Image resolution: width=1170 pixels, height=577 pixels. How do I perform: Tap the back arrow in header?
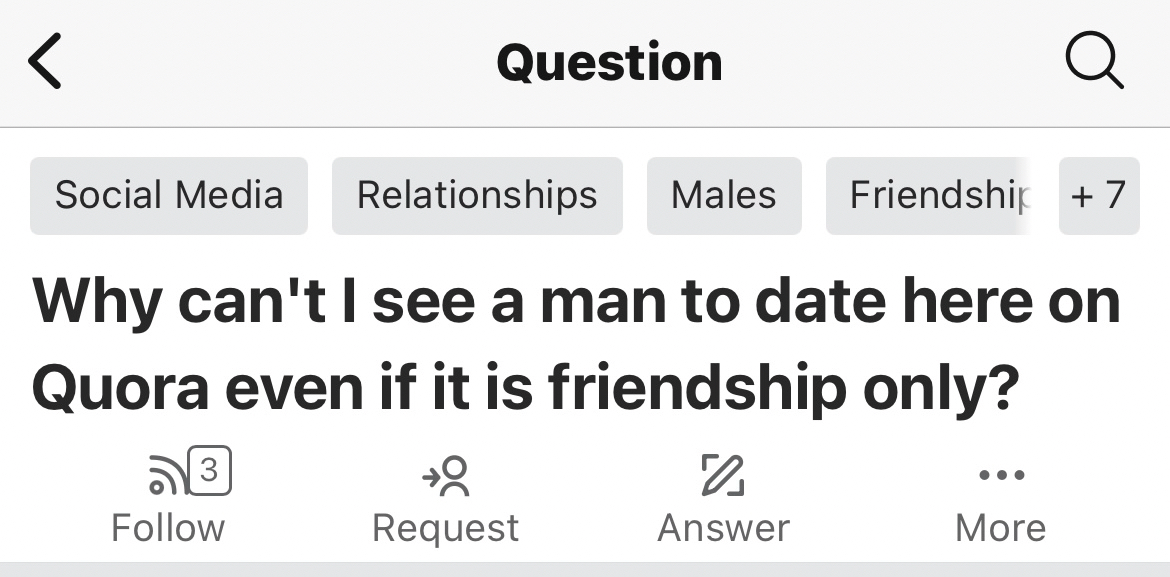(x=46, y=62)
